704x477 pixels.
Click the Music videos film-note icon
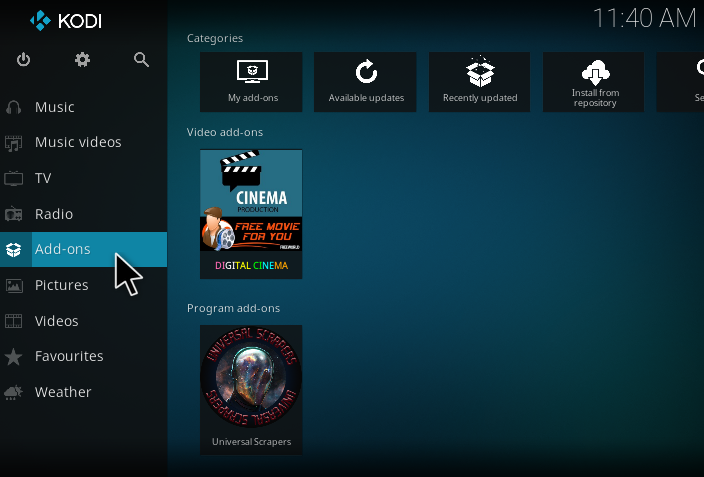coord(13,143)
